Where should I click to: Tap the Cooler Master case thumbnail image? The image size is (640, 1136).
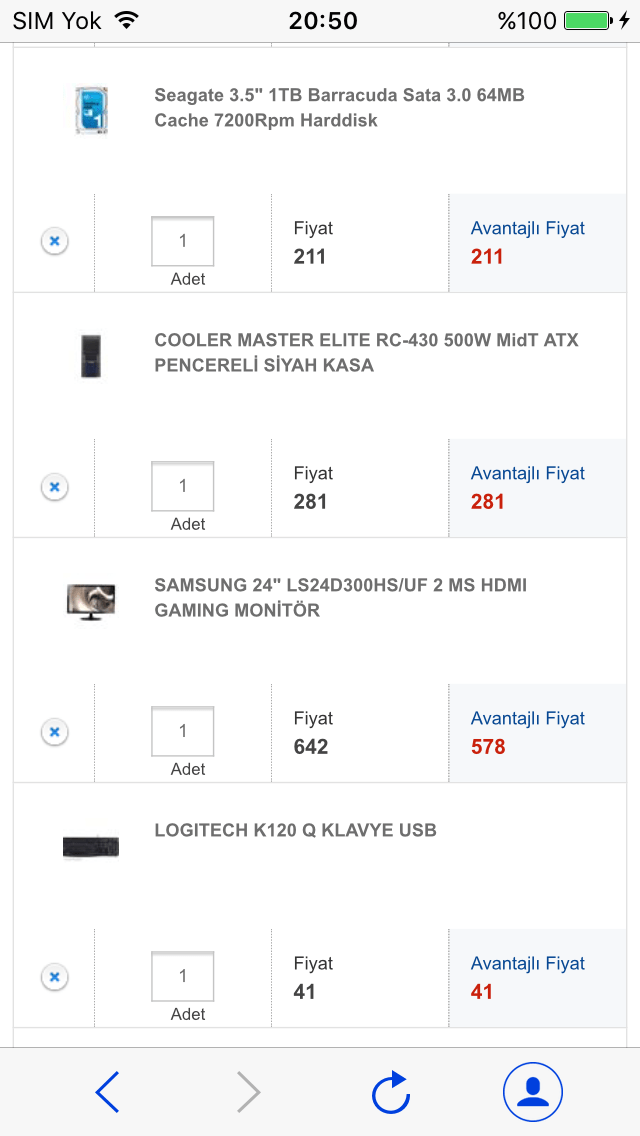click(91, 355)
